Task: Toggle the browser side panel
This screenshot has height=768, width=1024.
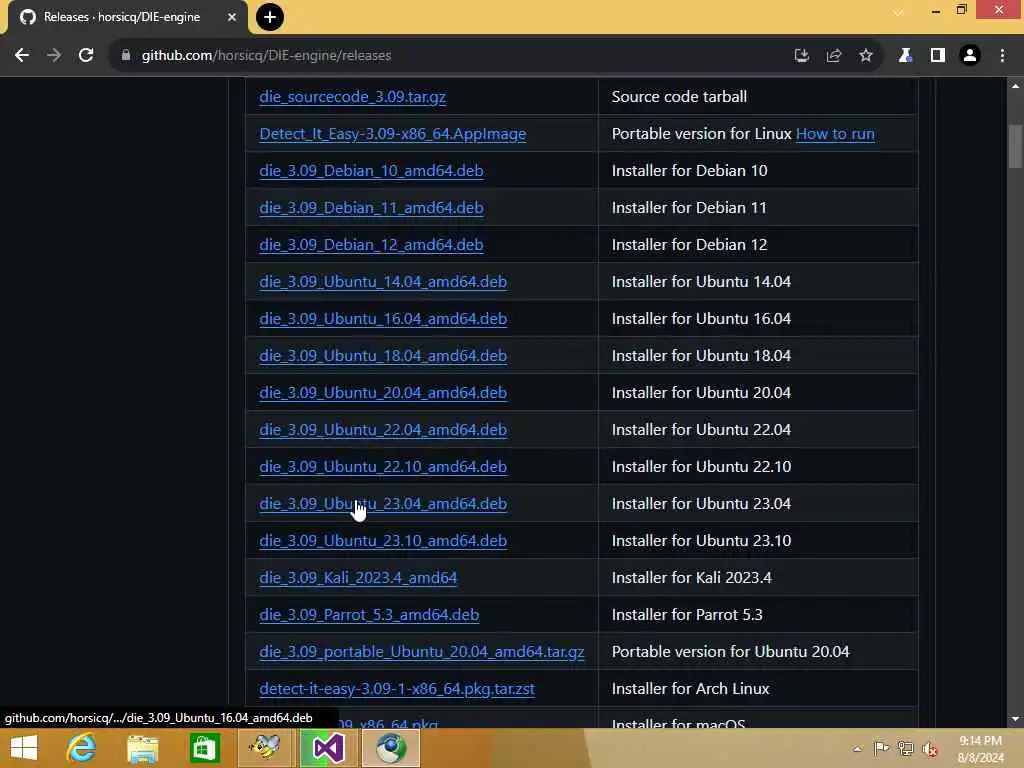Action: 937,56
